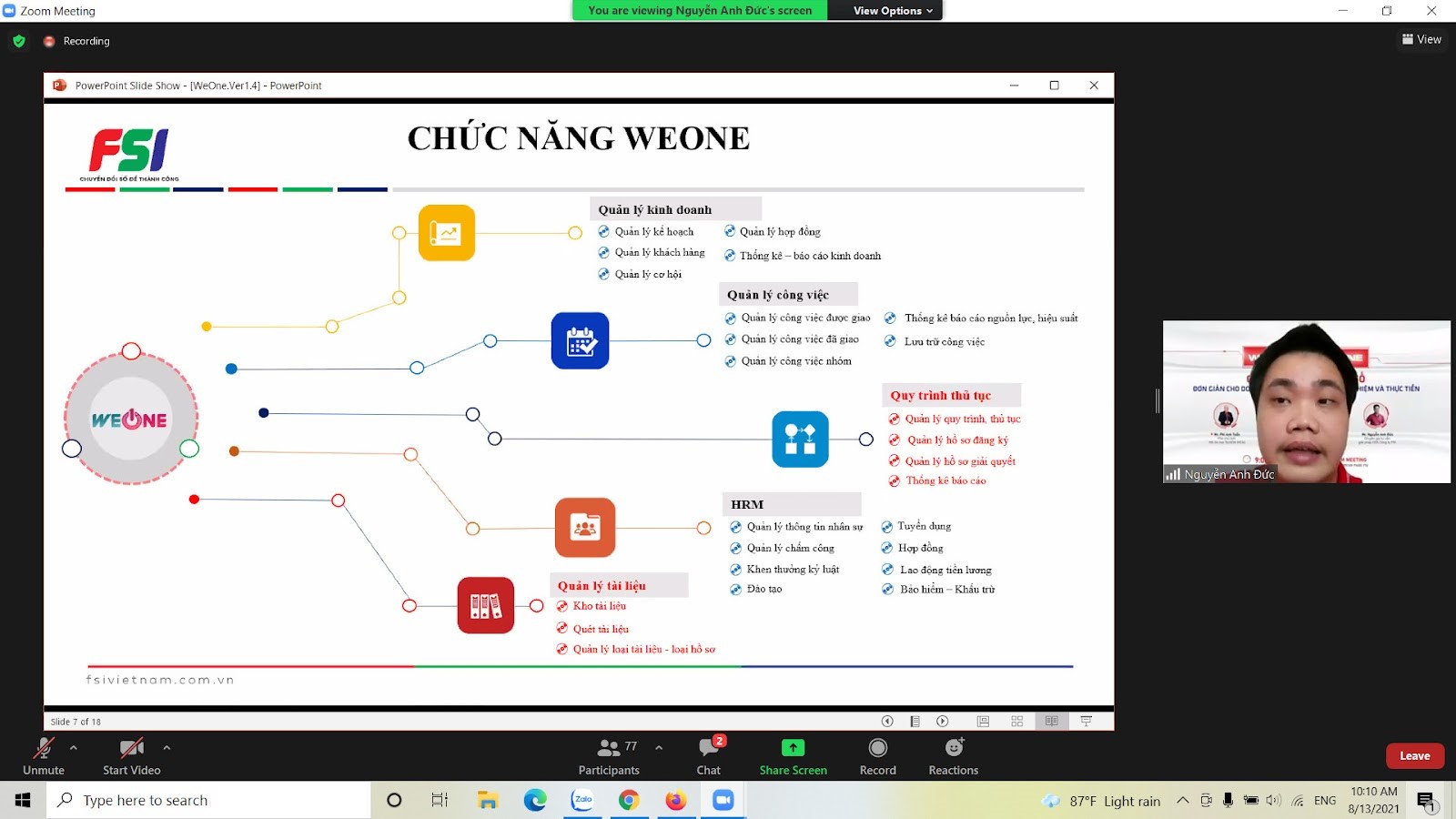This screenshot has width=1456, height=819.
Task: Open Microsoft Edge from taskbar
Action: point(535,800)
